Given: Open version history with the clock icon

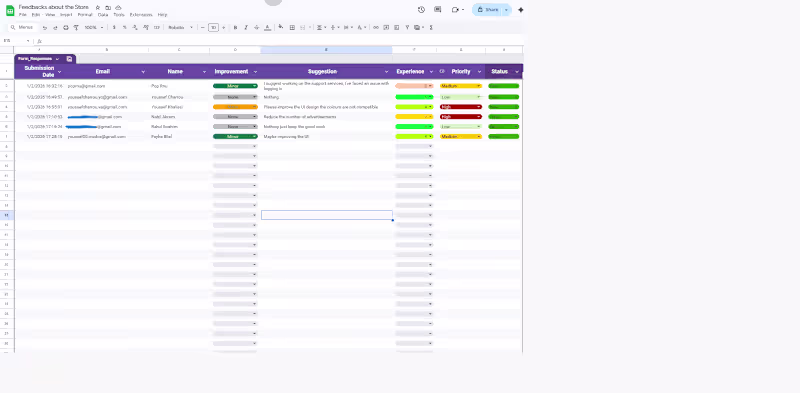Looking at the screenshot, I should click(x=421, y=10).
